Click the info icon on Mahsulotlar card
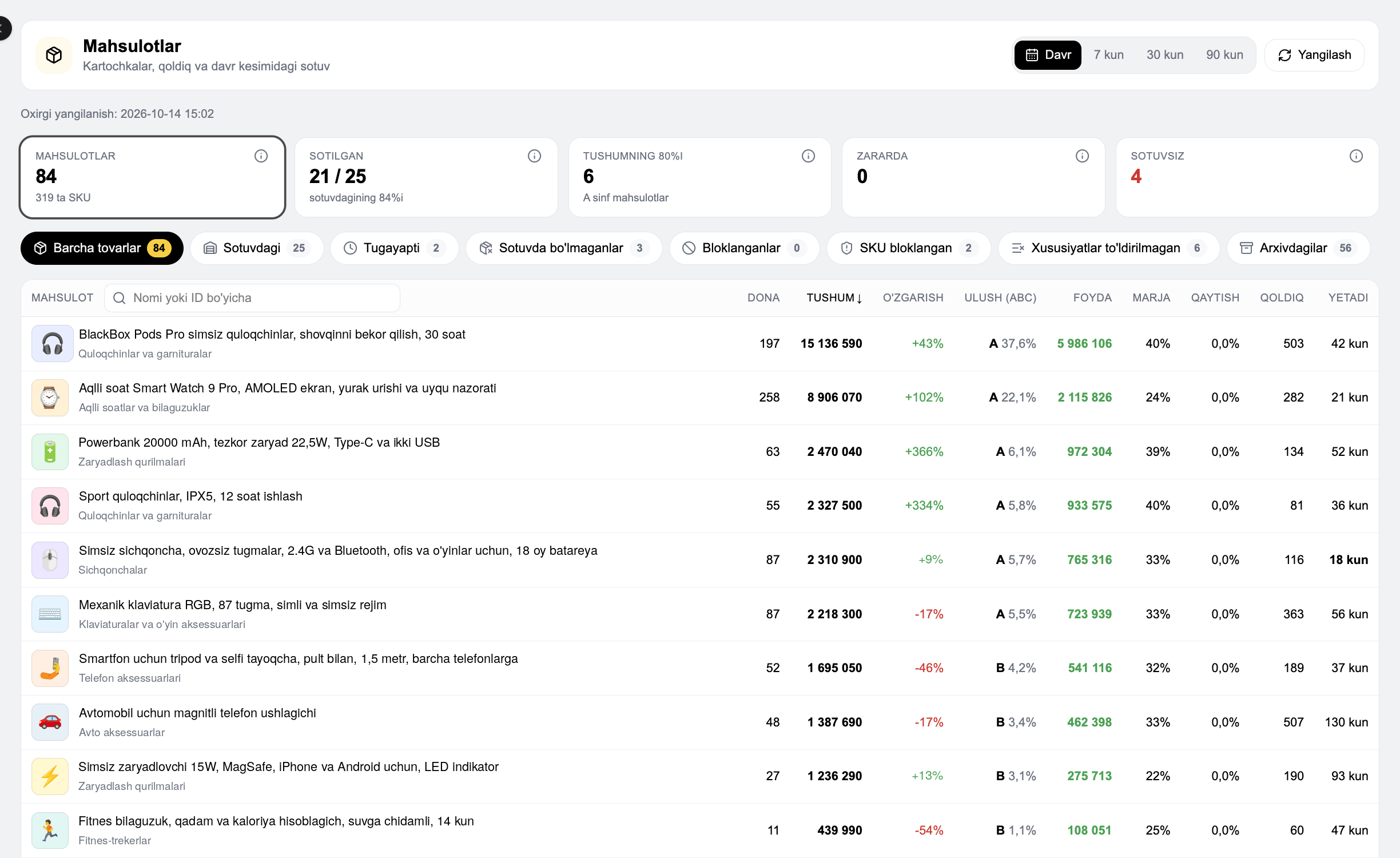This screenshot has width=1400, height=858. pyautogui.click(x=261, y=156)
